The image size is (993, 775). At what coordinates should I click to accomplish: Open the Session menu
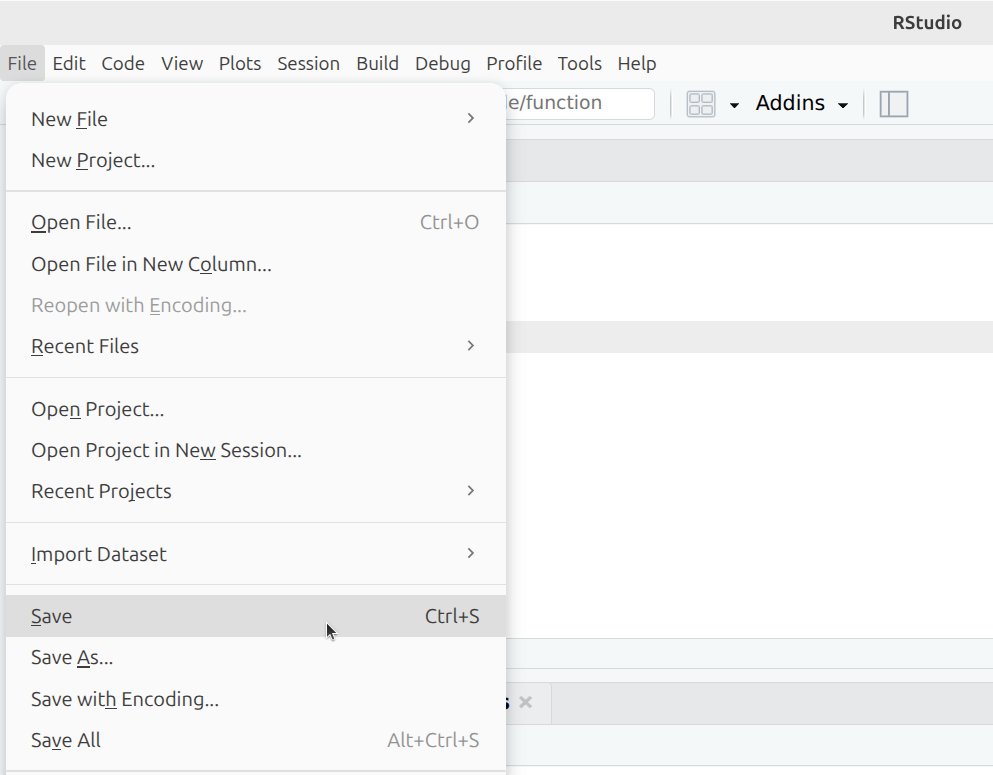(308, 63)
